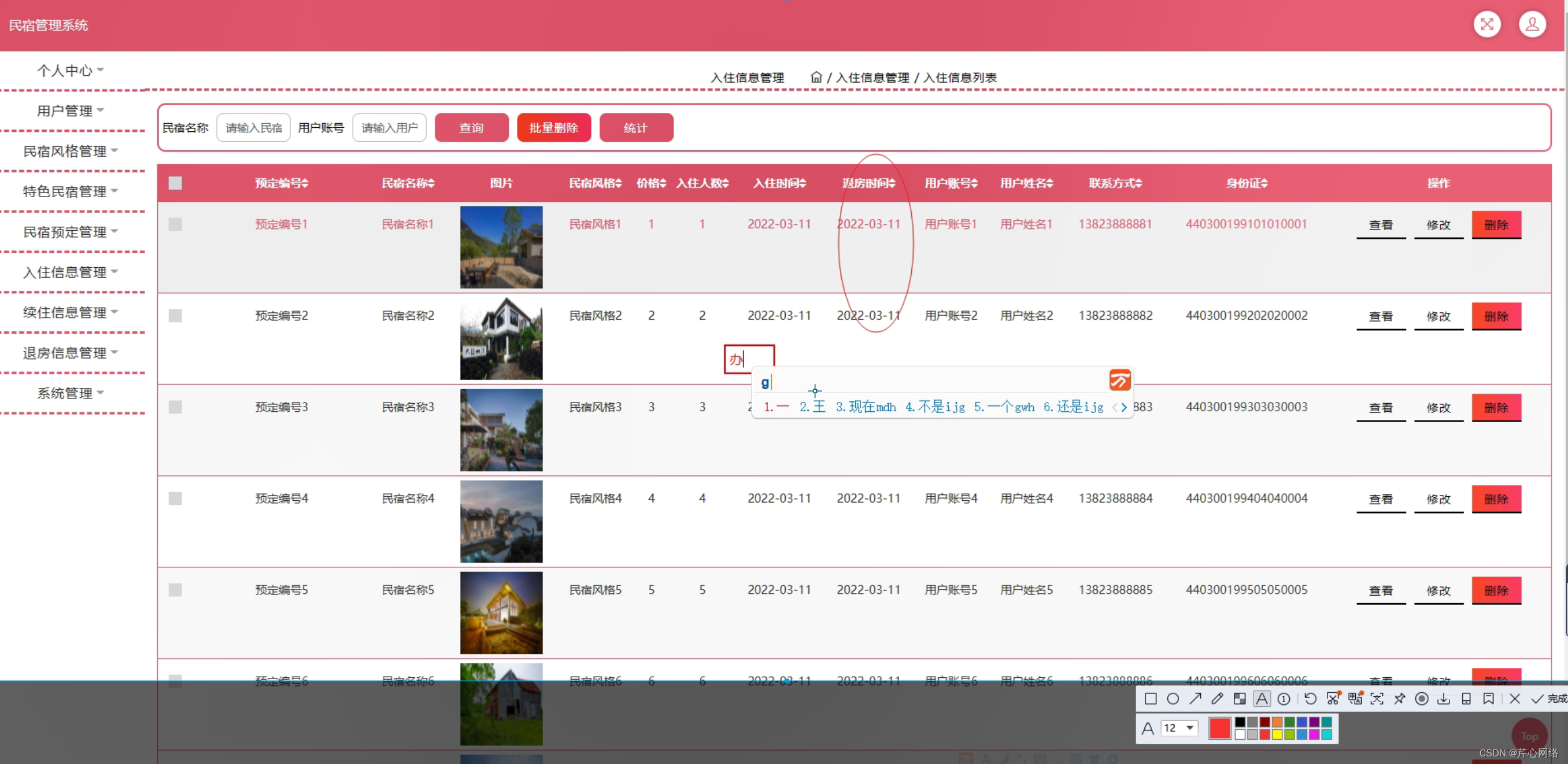Click the save/download screenshot icon
Screen dimensions: 1568x764
(1443, 698)
